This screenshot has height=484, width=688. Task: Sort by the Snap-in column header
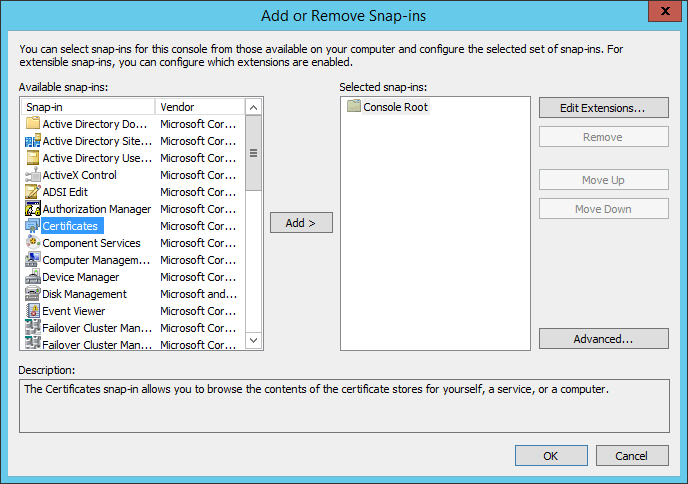tap(88, 107)
